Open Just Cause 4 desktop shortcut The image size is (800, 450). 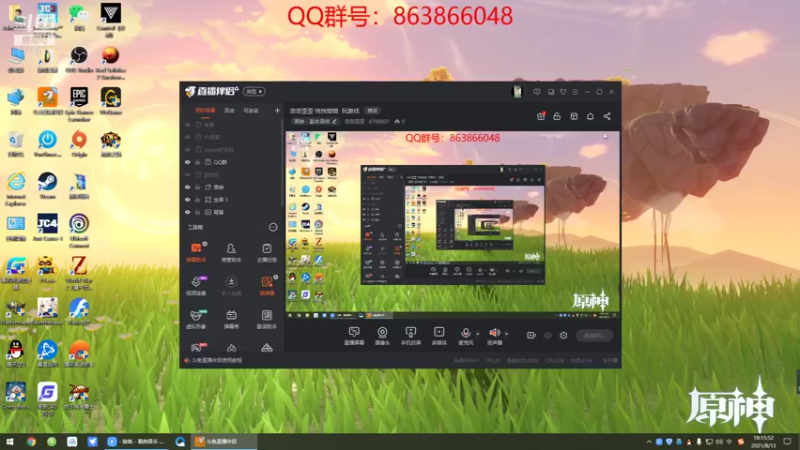click(47, 228)
